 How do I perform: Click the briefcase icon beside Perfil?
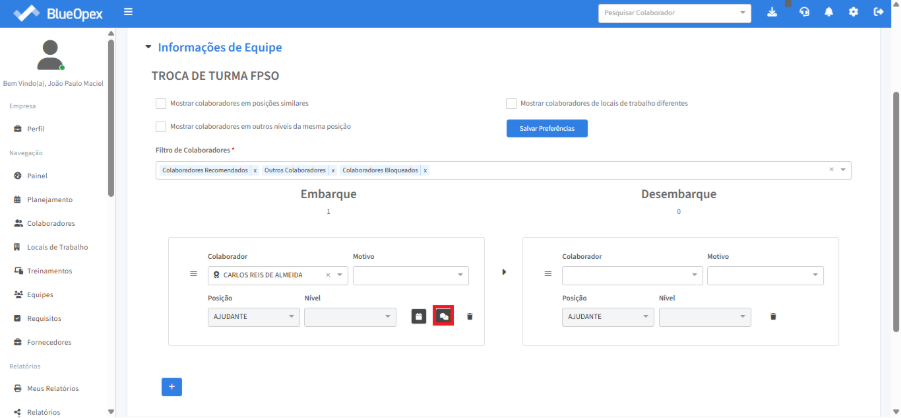17,129
